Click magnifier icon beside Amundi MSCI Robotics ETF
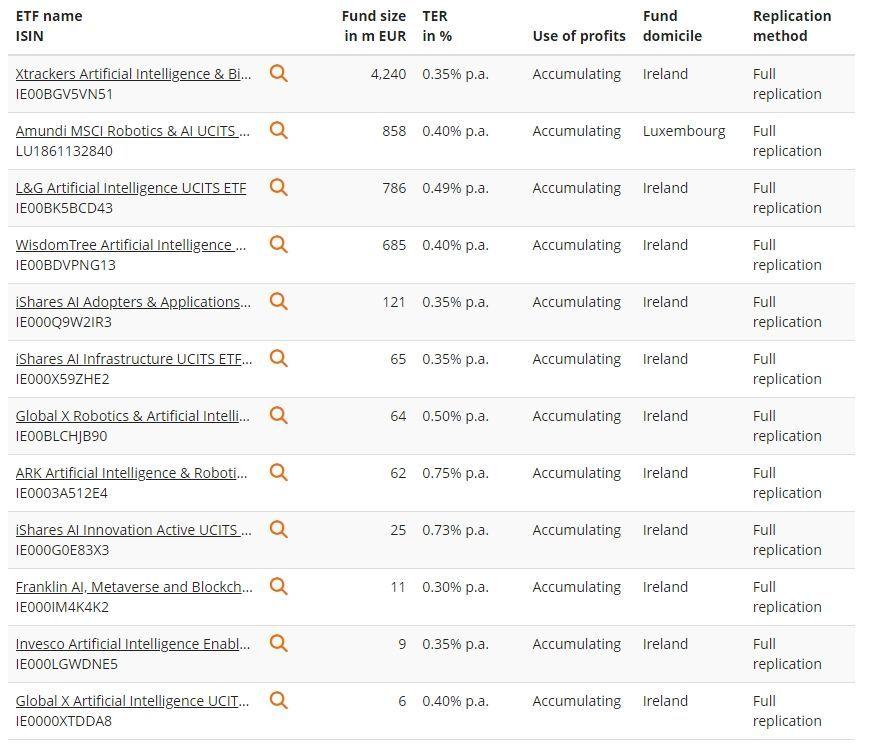Image resolution: width=874 pixels, height=747 pixels. [x=279, y=130]
